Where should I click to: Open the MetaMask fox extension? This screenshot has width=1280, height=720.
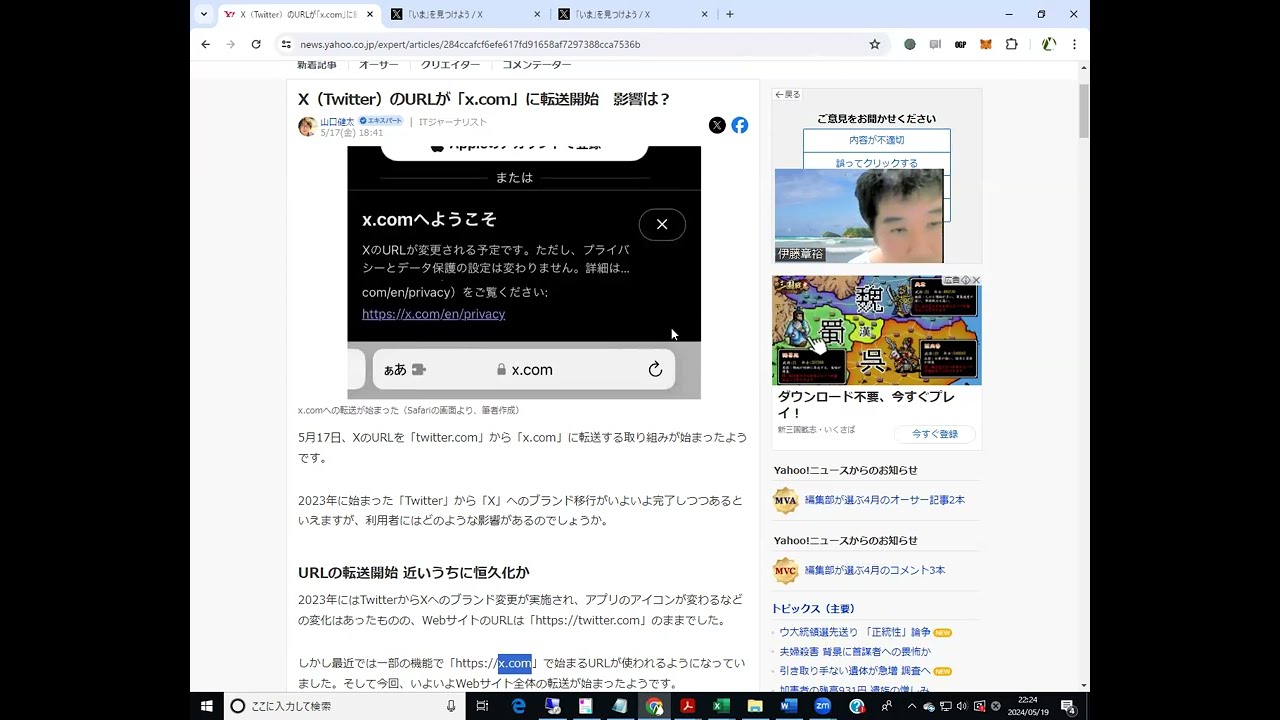tap(986, 44)
